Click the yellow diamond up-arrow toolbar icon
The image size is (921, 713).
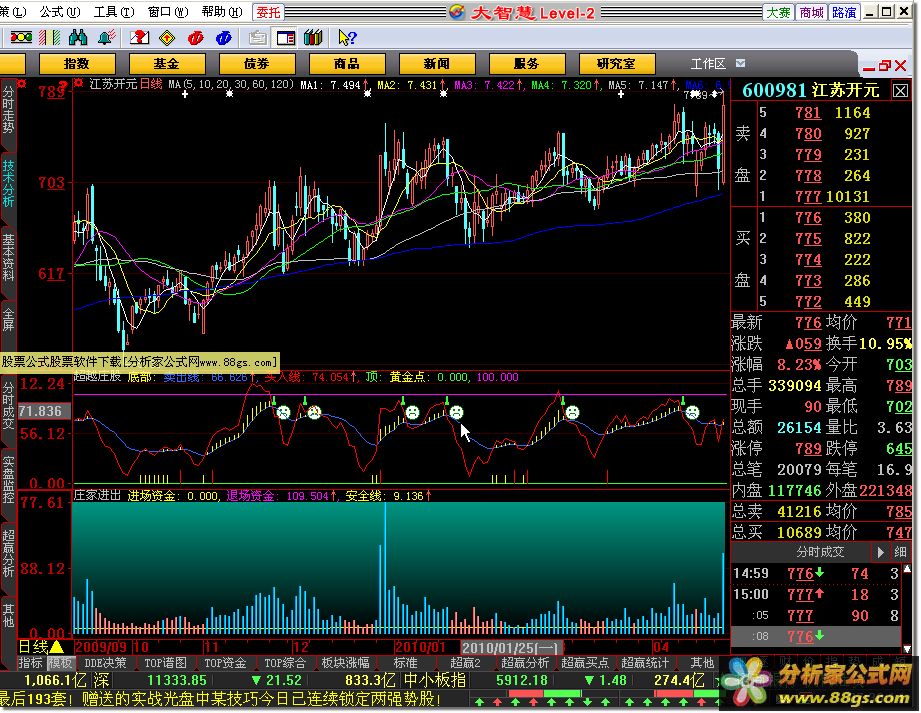(x=167, y=37)
